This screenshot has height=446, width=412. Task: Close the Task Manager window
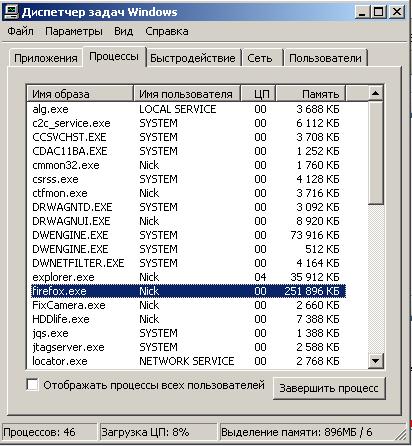396,12
